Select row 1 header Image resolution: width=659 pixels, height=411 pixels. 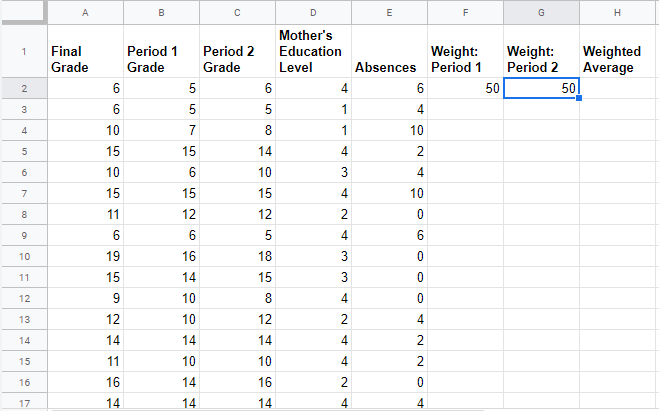(24, 51)
